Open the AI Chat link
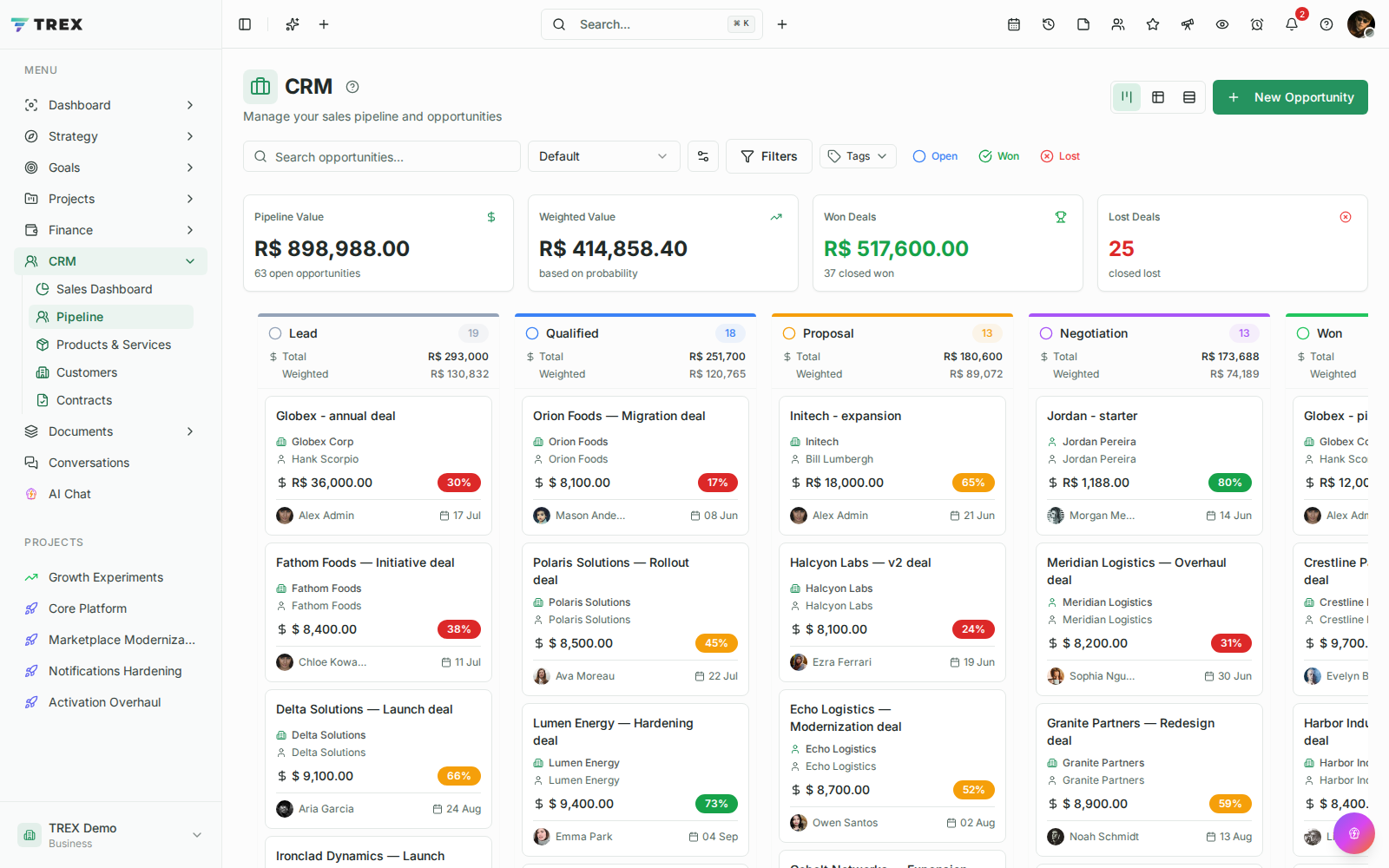Screen dimensions: 1389x868 tap(111, 494)
